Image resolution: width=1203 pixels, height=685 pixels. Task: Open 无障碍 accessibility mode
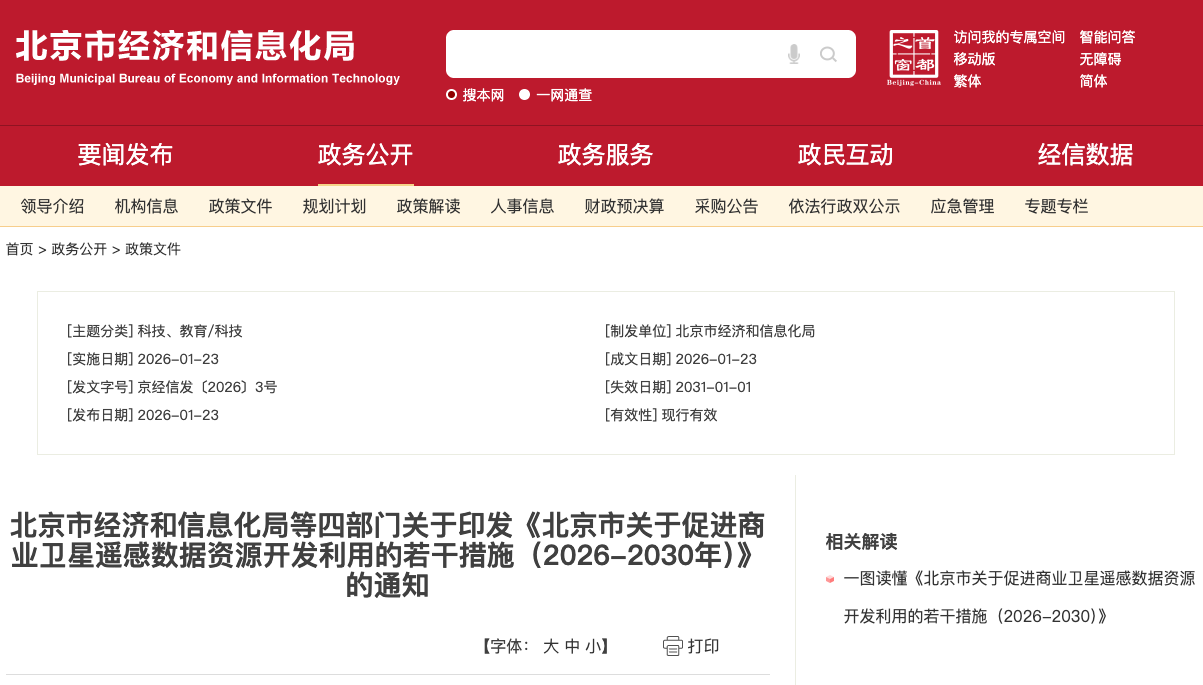pyautogui.click(x=1100, y=59)
